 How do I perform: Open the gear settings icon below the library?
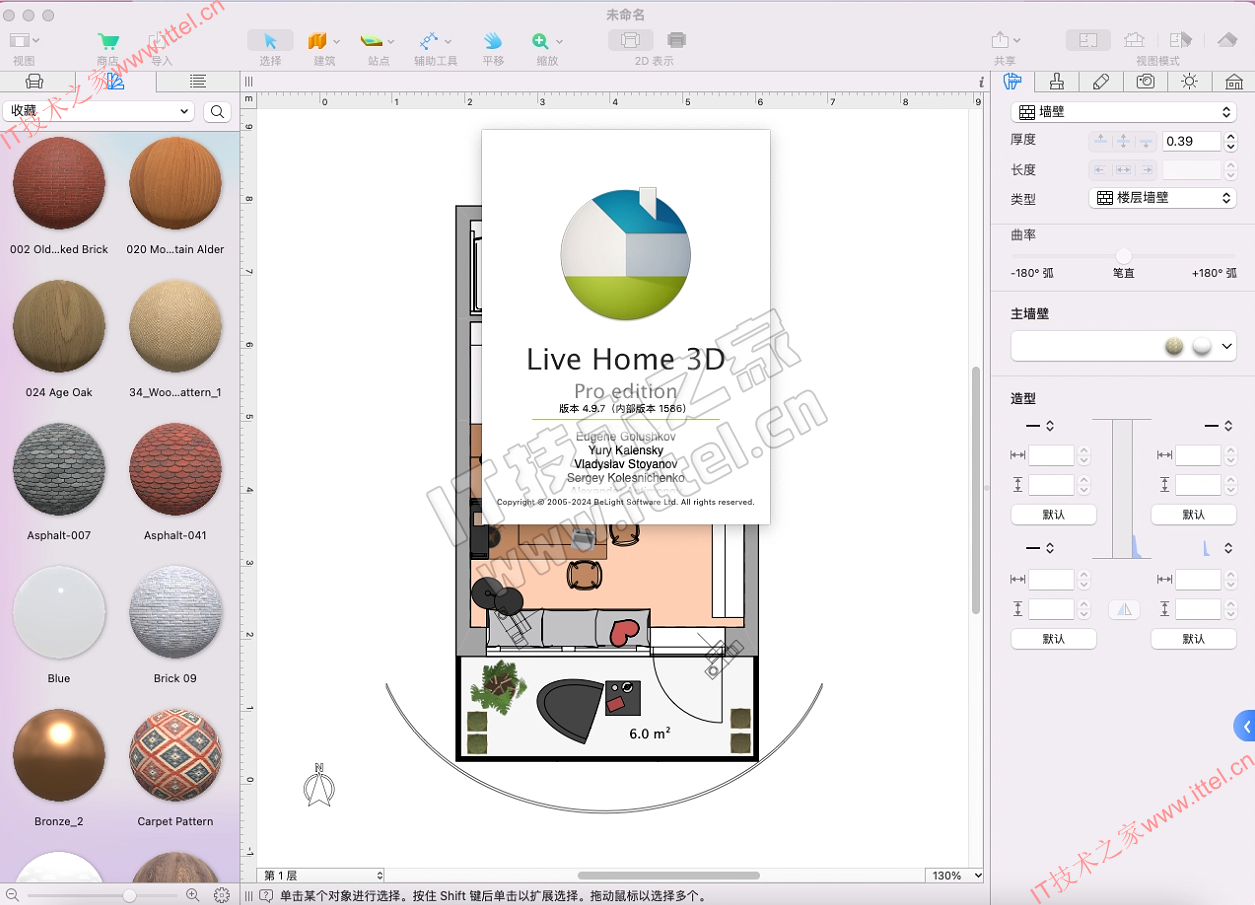(222, 896)
